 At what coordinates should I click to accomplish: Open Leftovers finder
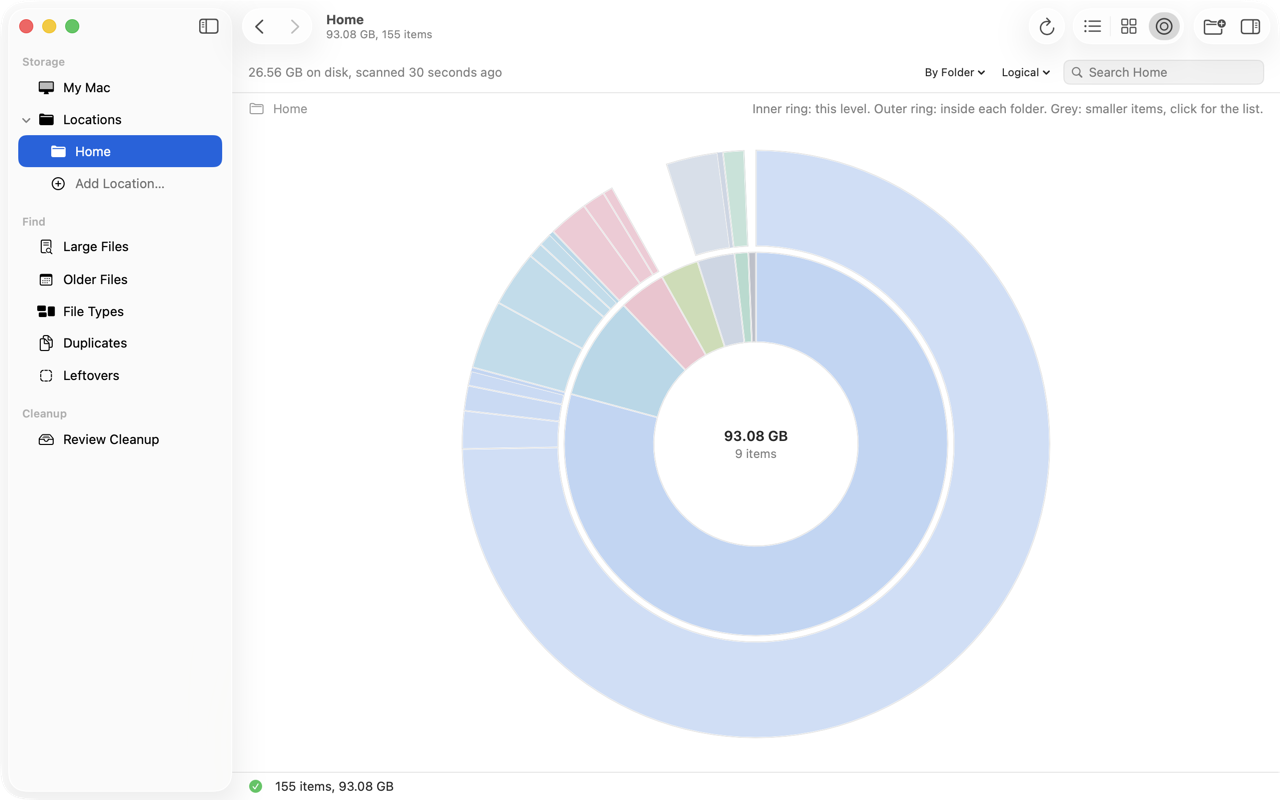coord(120,376)
